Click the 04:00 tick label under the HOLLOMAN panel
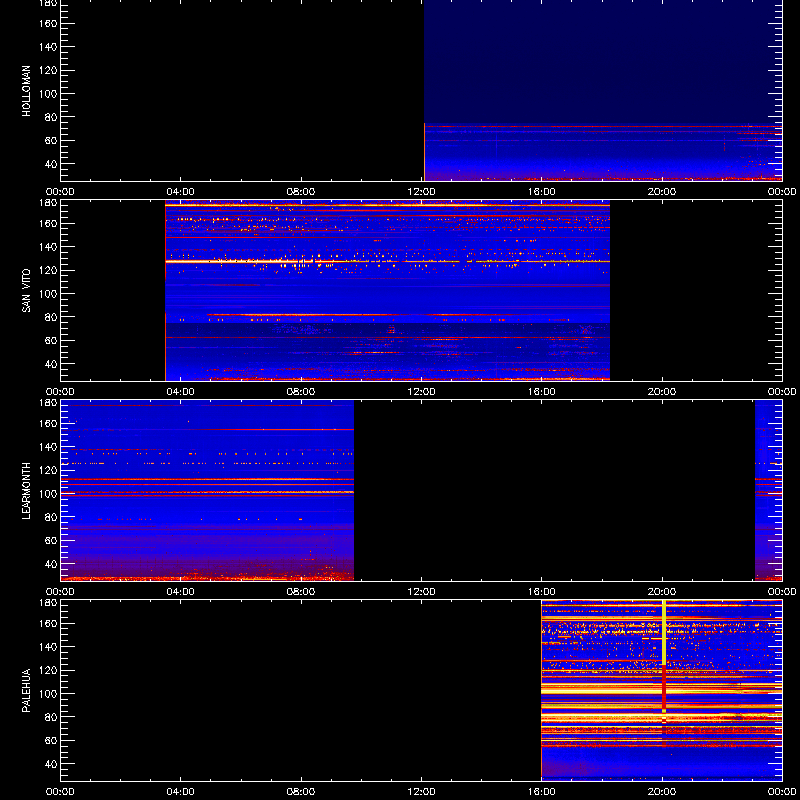This screenshot has width=800, height=800. [x=181, y=192]
